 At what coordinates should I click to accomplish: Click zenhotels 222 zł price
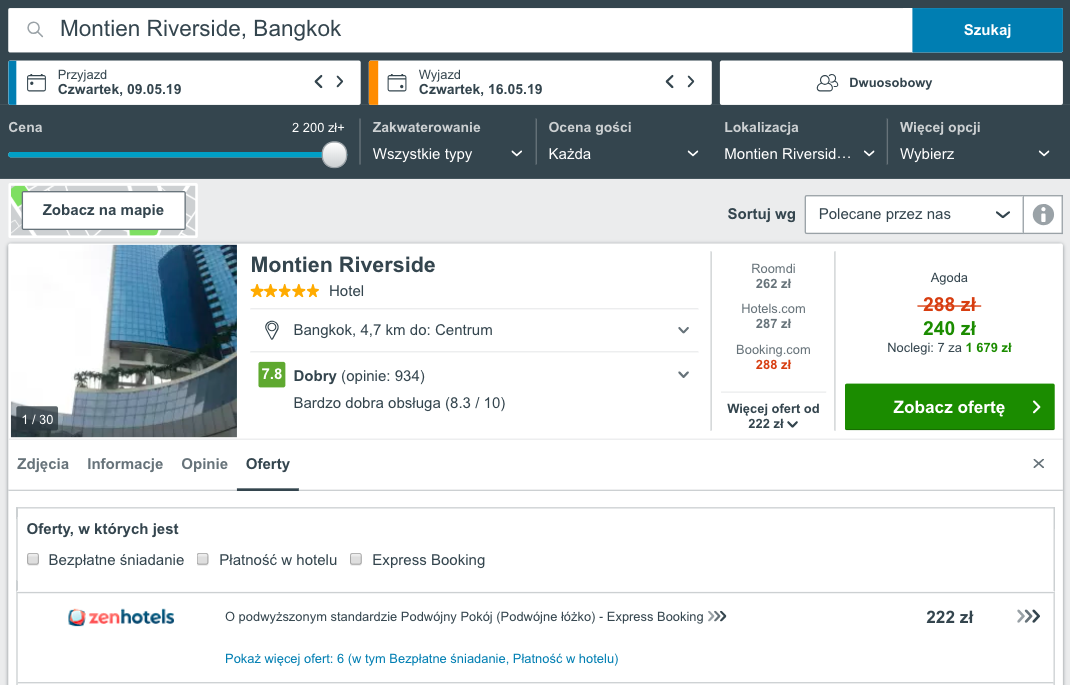coord(949,617)
